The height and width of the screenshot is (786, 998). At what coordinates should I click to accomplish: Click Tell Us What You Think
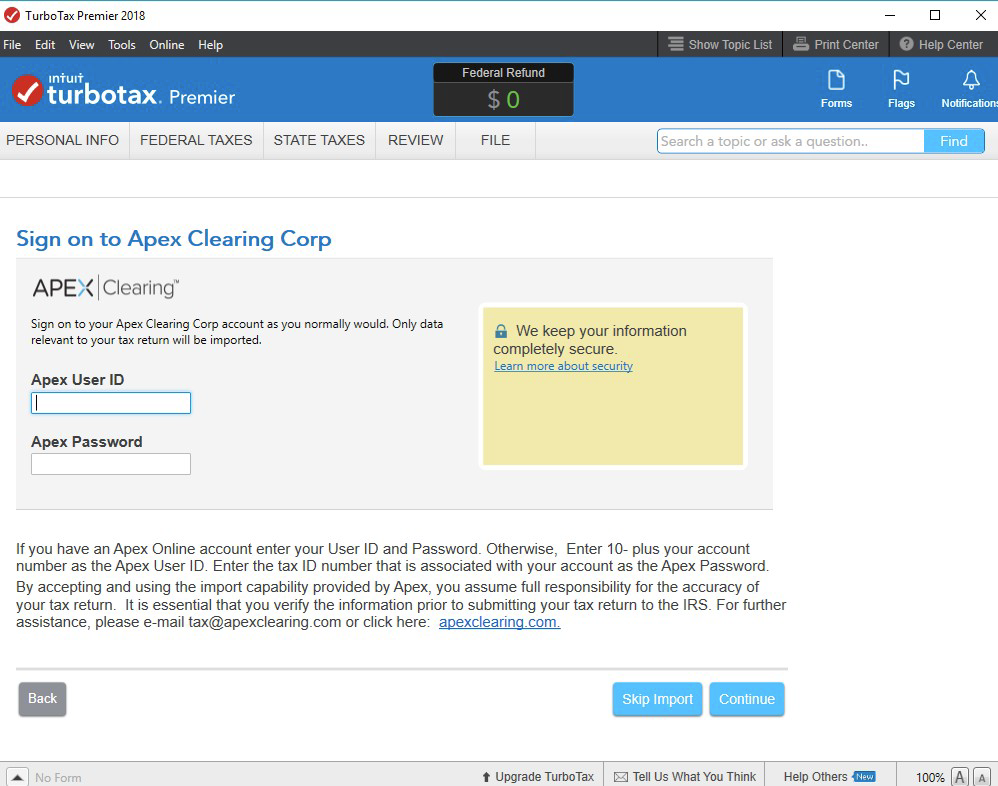[x=685, y=776]
